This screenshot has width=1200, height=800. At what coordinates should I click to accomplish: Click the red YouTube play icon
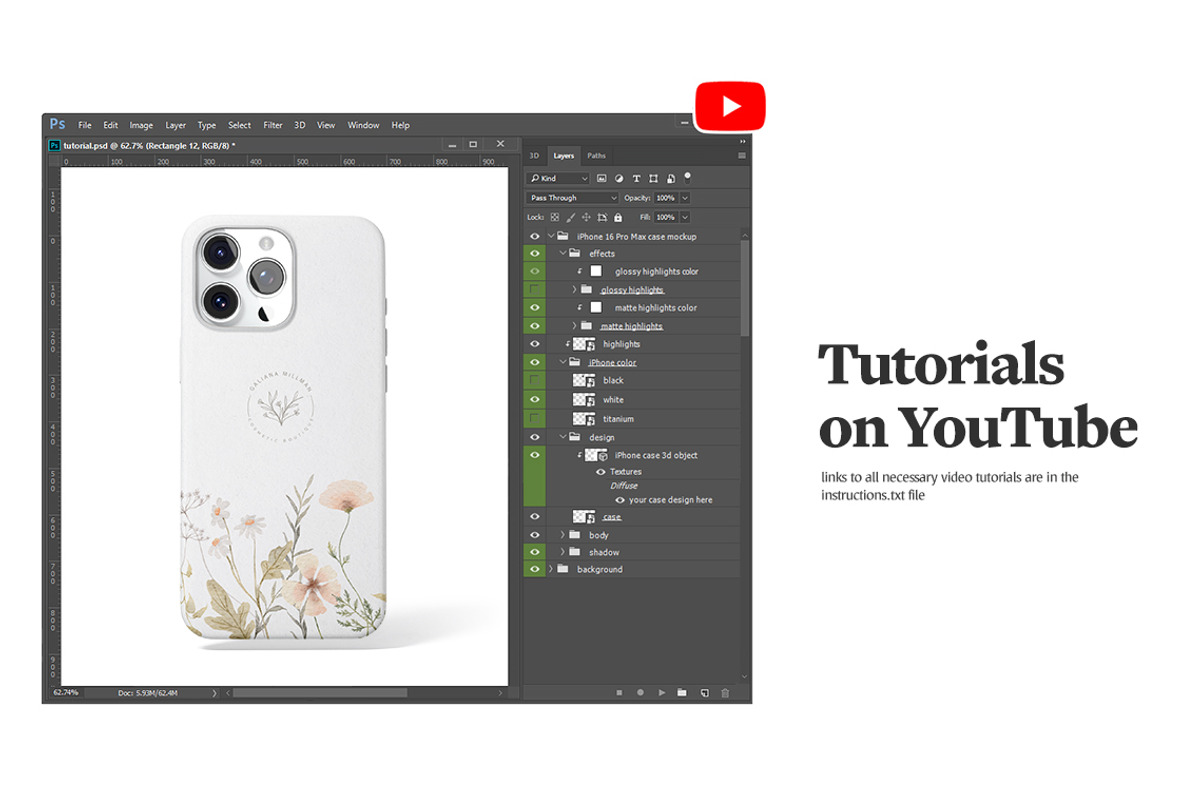click(730, 106)
